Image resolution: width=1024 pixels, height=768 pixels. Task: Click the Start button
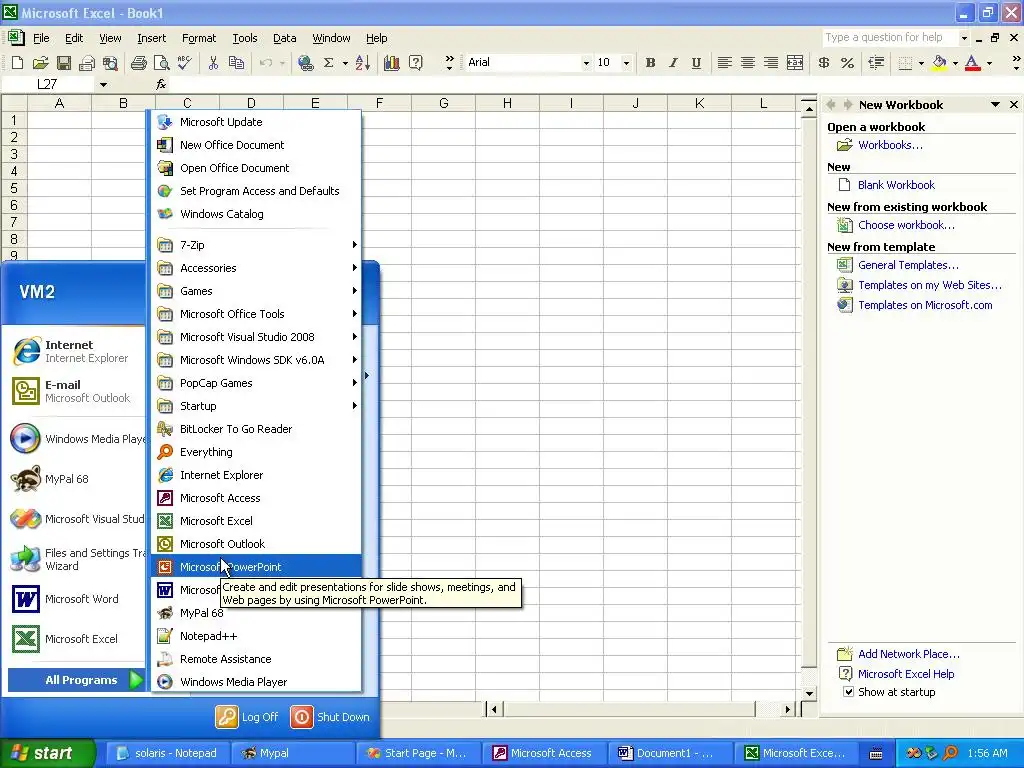47,753
